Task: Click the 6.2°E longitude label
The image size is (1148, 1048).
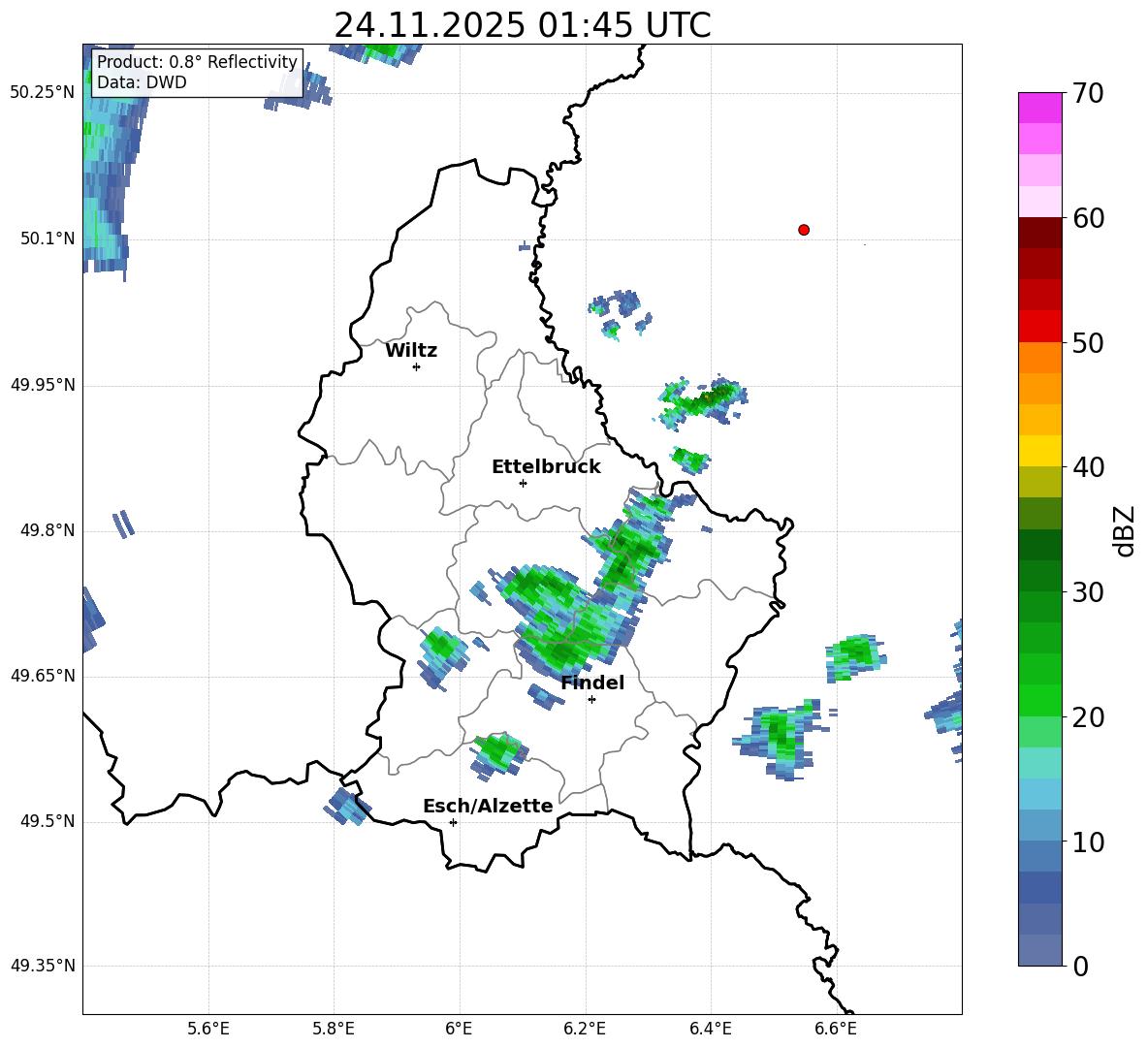Action: coord(585,1029)
